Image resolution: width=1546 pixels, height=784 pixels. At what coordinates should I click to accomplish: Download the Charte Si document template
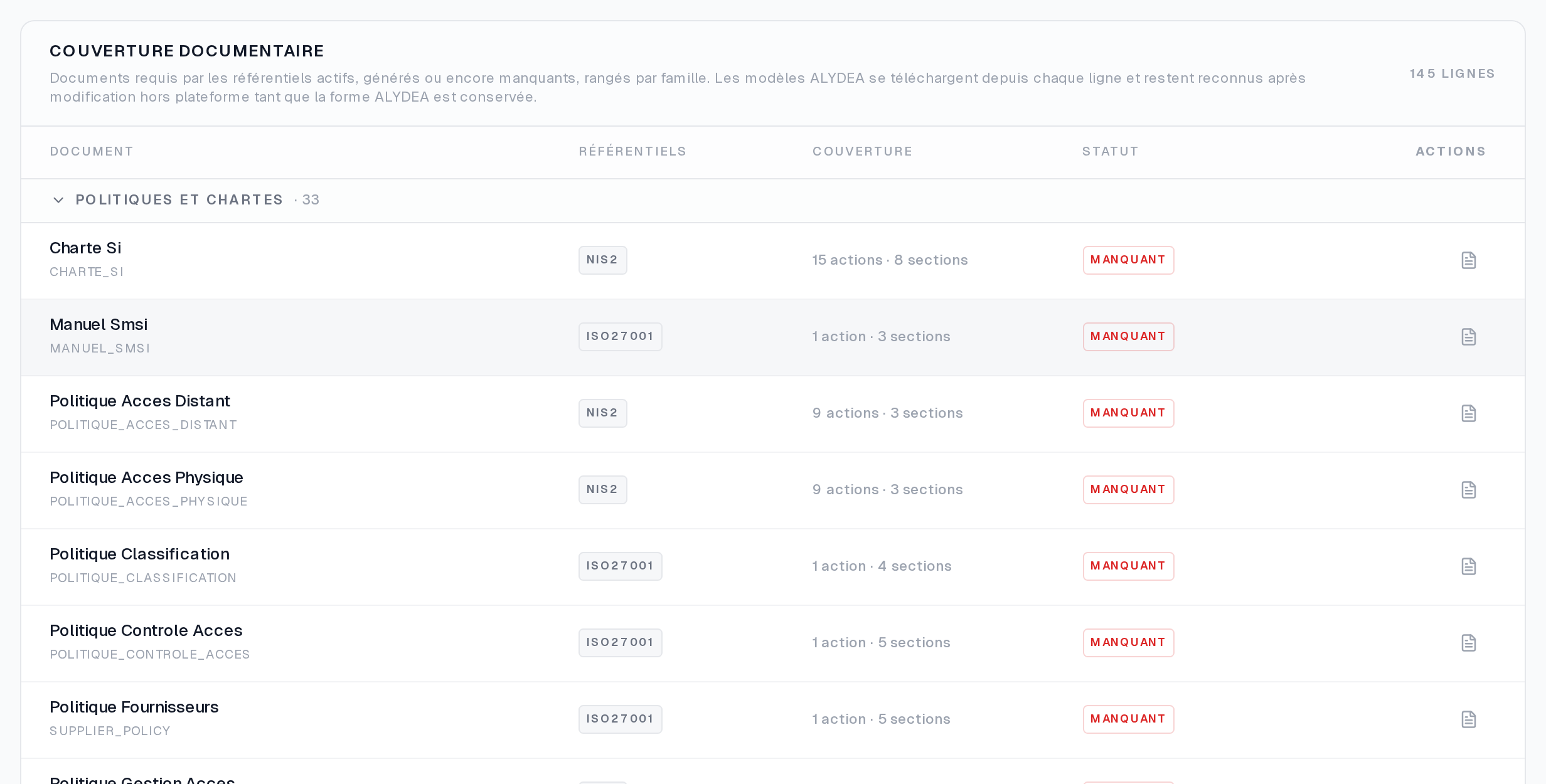coord(1468,260)
